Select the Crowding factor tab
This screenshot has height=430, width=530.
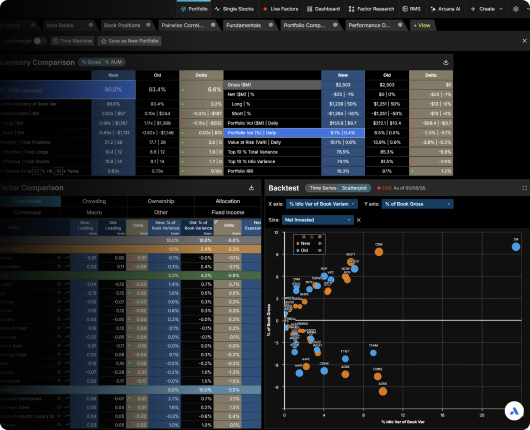coord(94,201)
